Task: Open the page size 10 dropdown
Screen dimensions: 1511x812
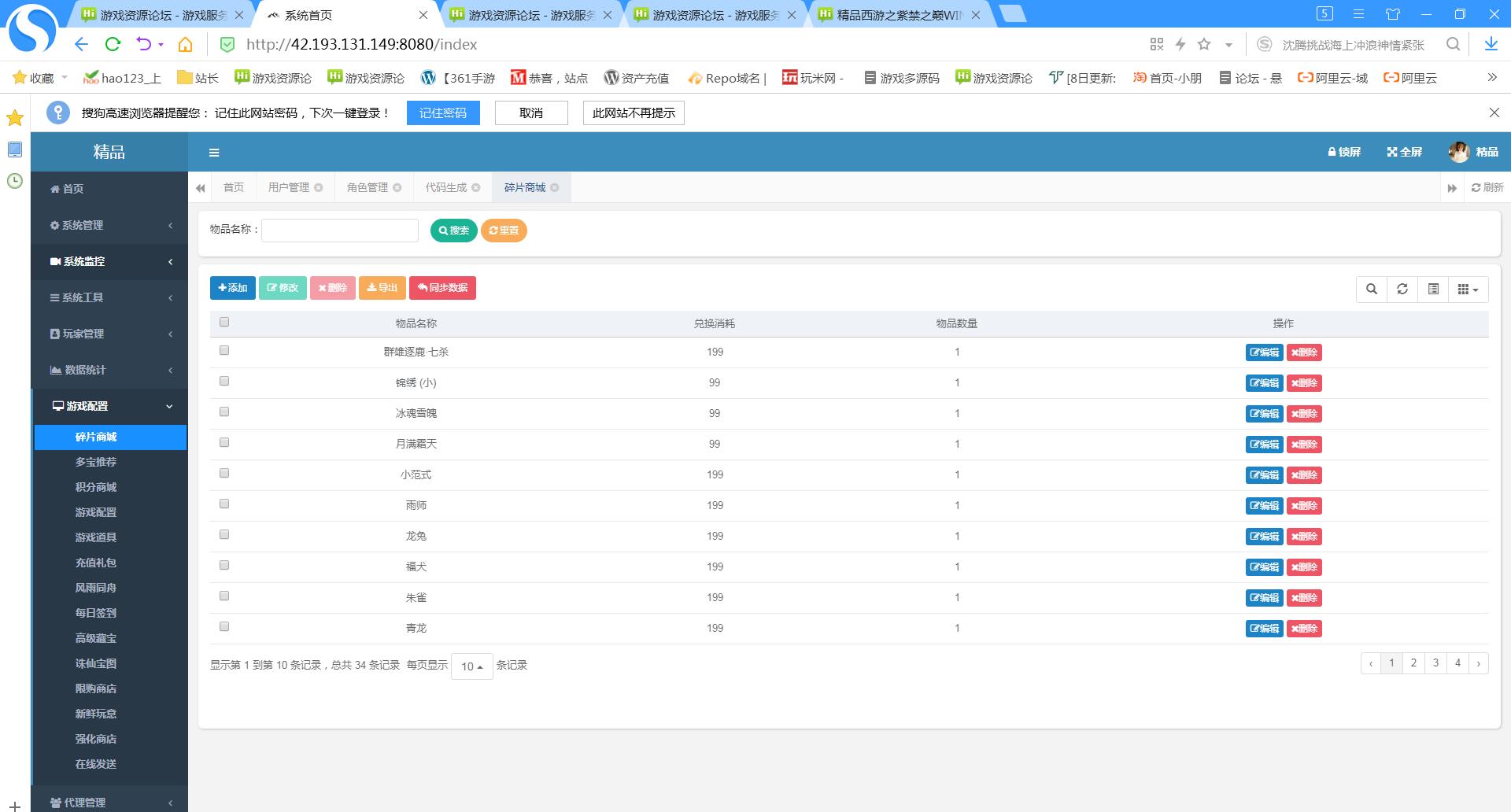Action: pyautogui.click(x=471, y=666)
